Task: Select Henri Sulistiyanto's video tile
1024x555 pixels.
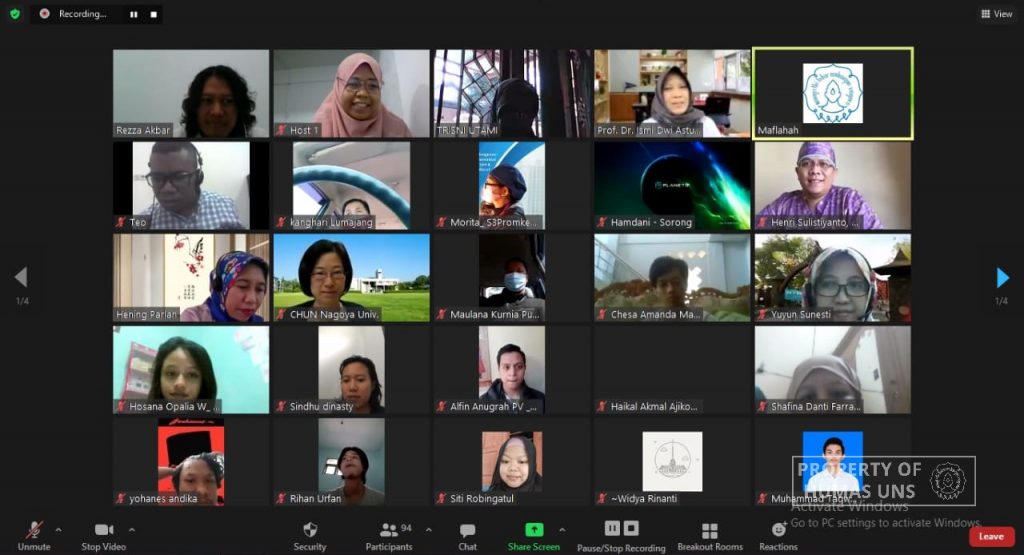Action: 833,185
